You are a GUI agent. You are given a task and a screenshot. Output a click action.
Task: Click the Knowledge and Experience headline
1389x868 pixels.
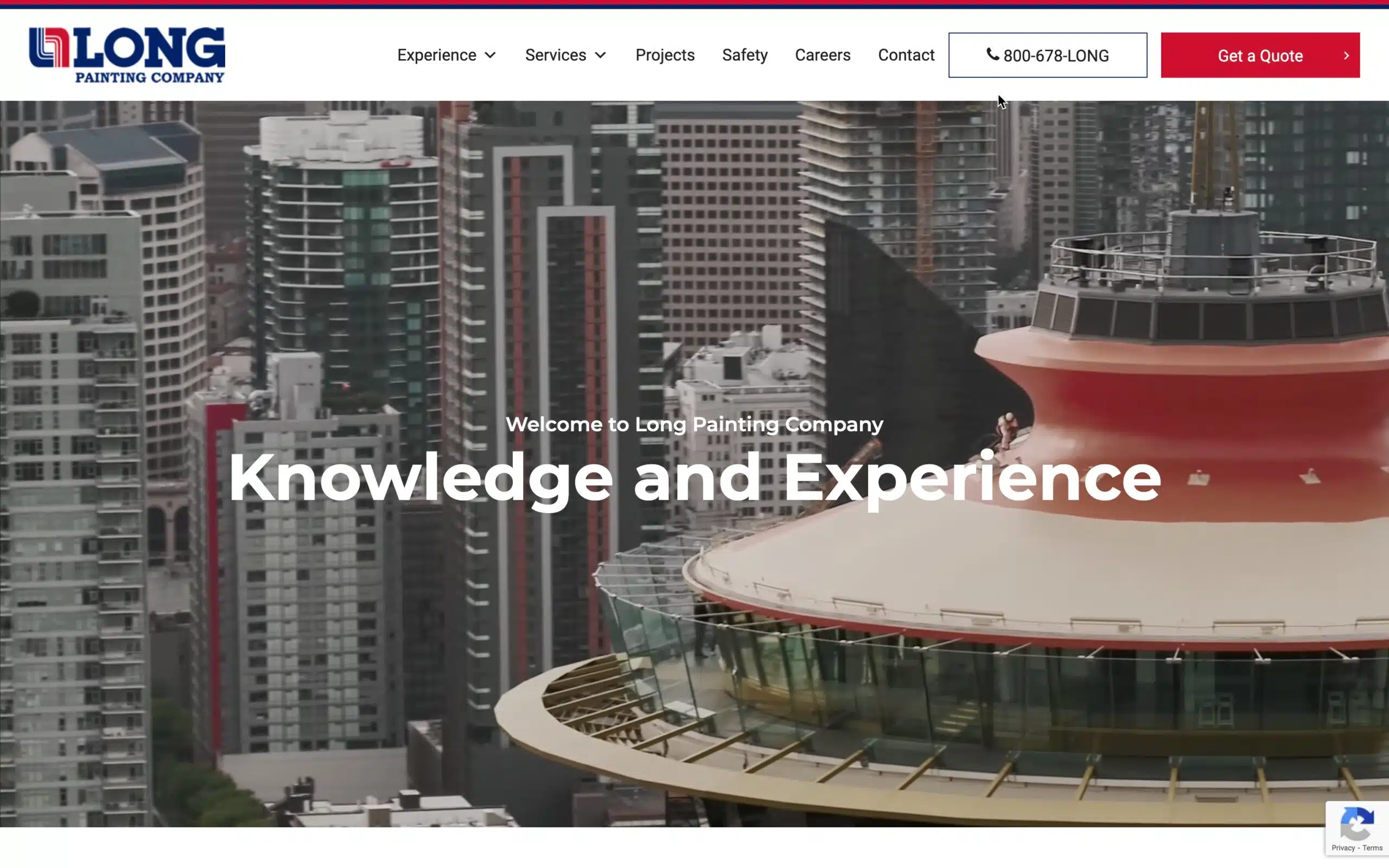(694, 479)
